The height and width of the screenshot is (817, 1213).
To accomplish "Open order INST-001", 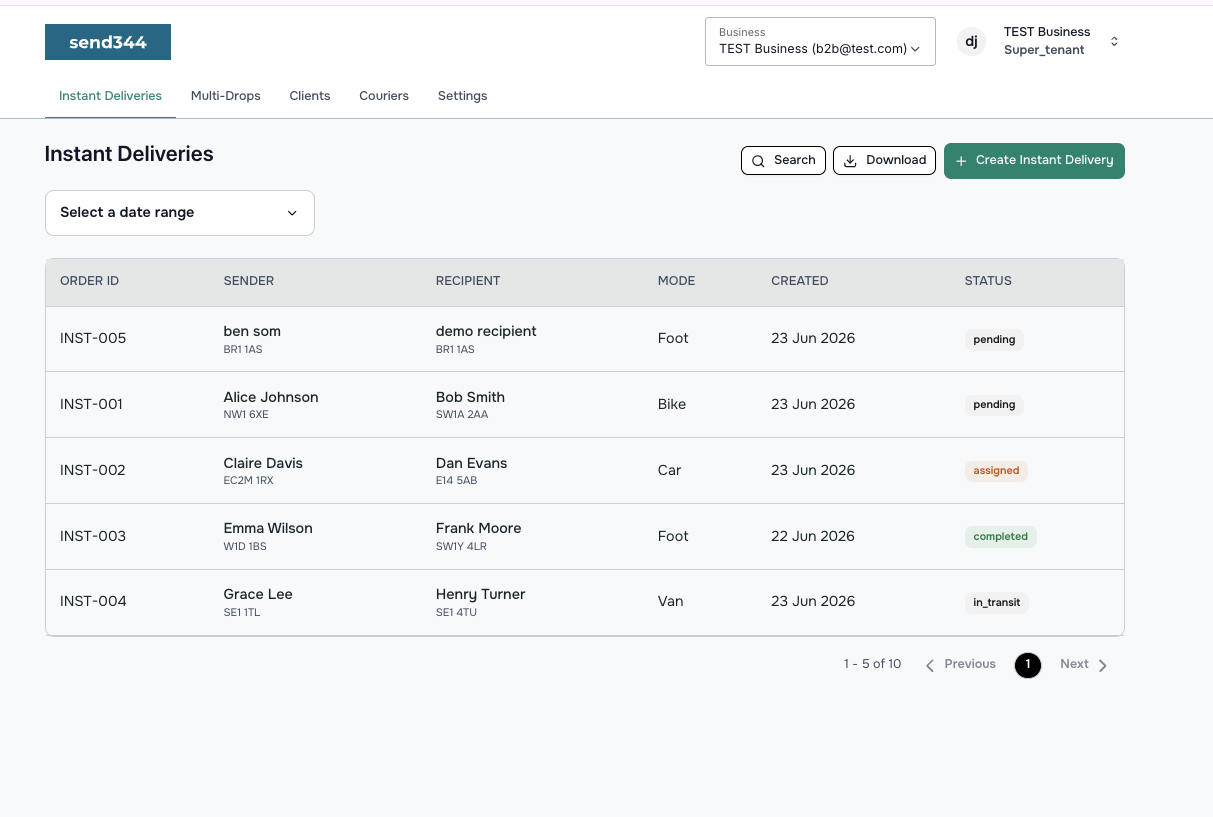I will (x=91, y=404).
